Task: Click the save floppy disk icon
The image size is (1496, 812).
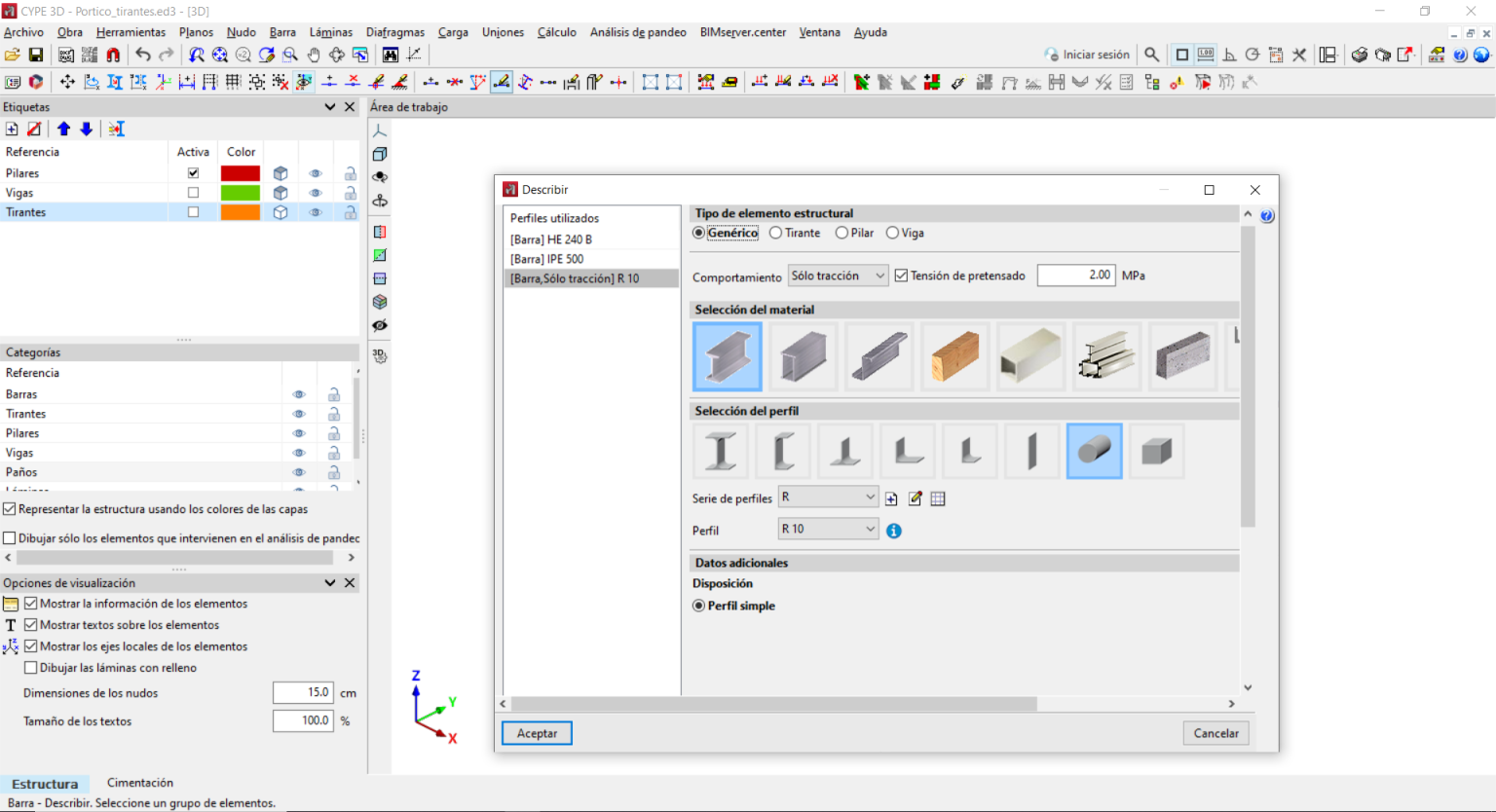Action: click(x=36, y=55)
